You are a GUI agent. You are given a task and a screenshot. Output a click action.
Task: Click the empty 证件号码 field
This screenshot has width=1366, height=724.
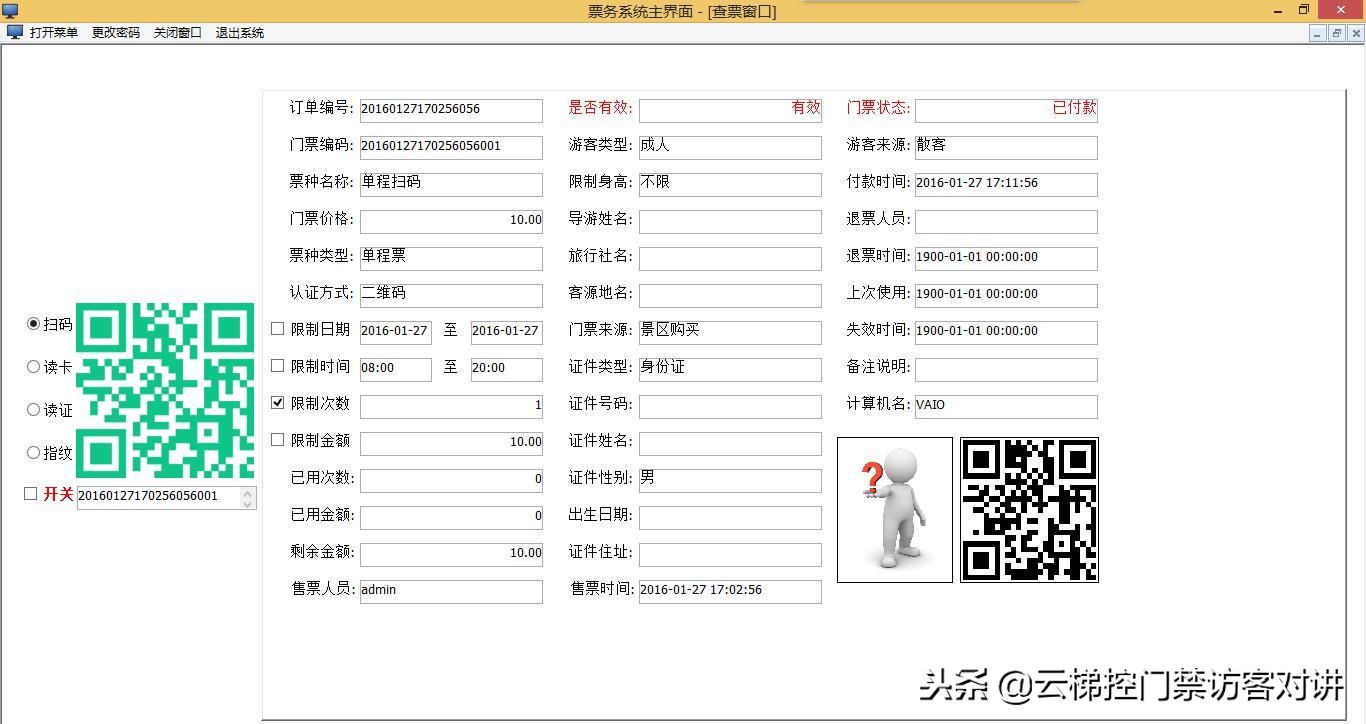(730, 406)
